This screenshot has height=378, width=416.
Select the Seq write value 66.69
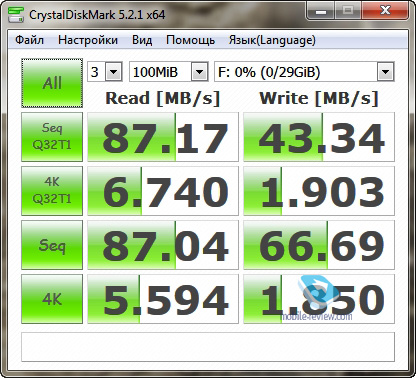pos(319,245)
